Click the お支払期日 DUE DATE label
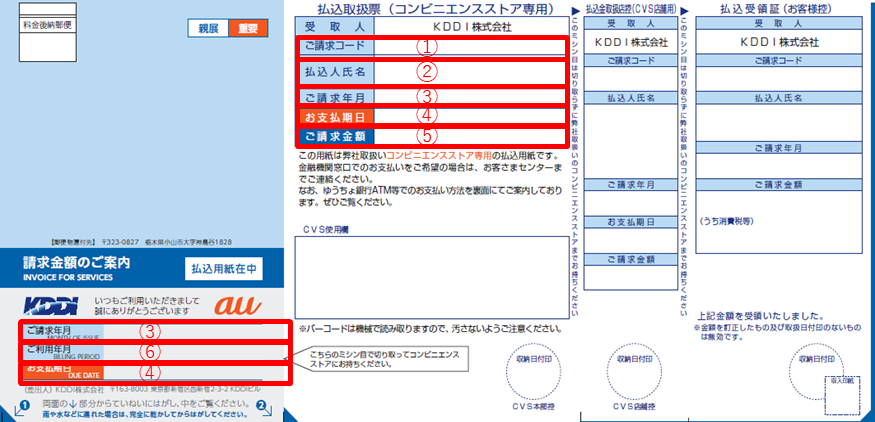The width and height of the screenshot is (875, 422). 61,372
